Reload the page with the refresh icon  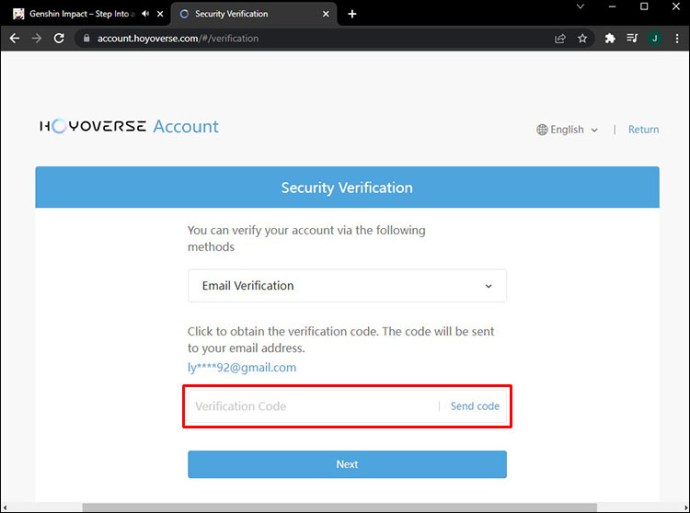(x=59, y=38)
